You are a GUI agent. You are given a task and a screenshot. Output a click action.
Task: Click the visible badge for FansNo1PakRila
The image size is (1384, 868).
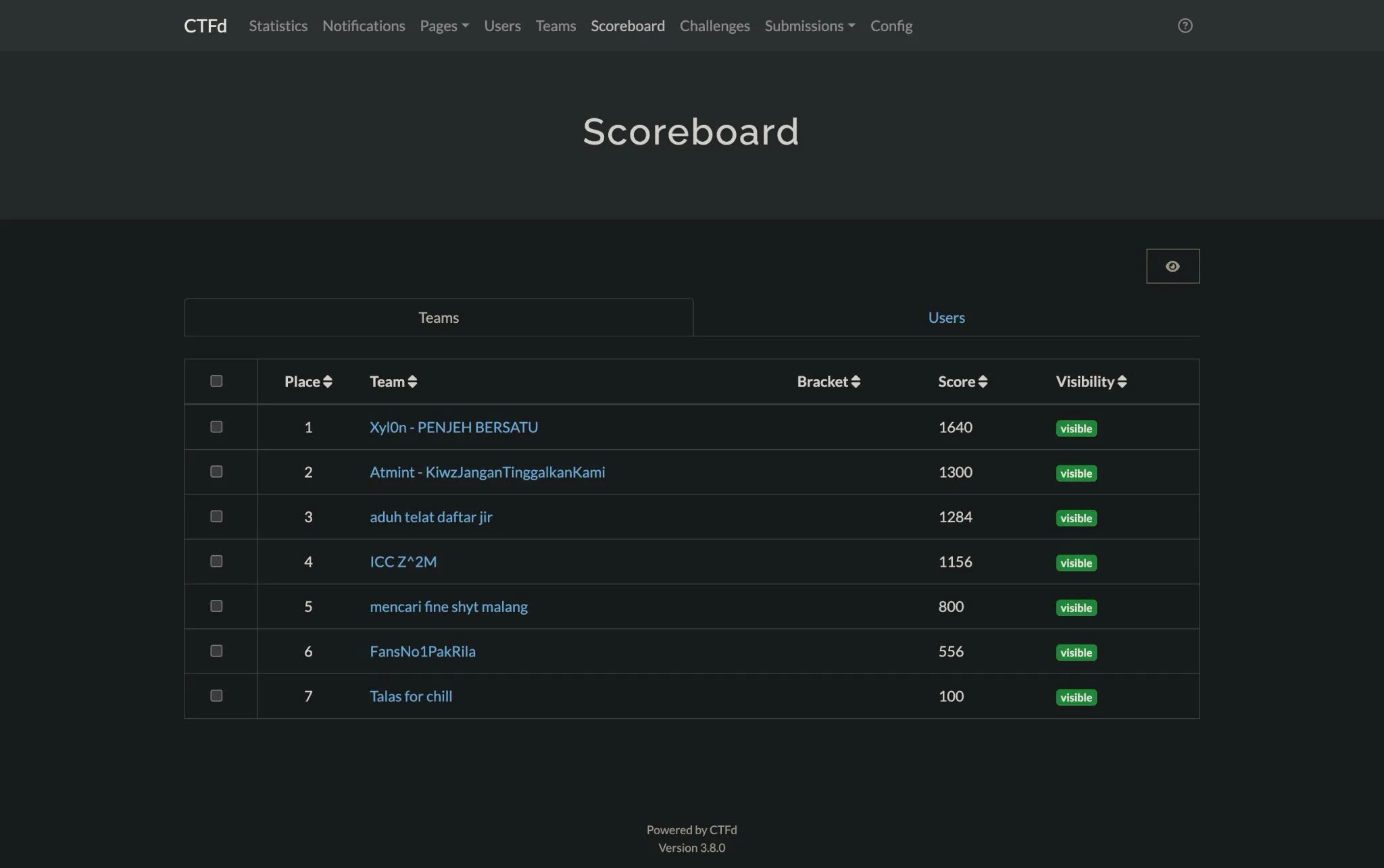click(1076, 652)
